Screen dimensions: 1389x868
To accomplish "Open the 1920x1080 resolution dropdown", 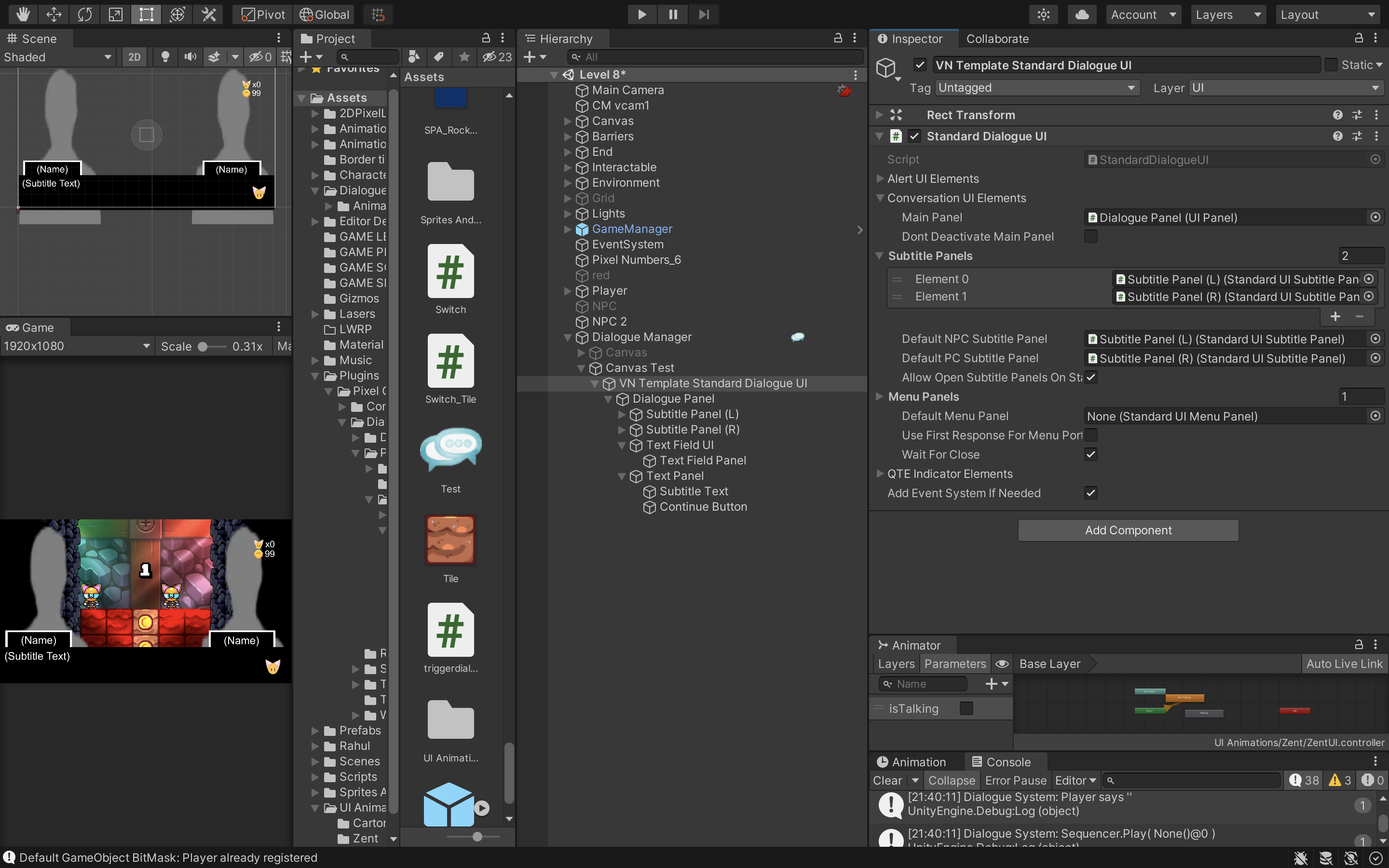I will (77, 346).
